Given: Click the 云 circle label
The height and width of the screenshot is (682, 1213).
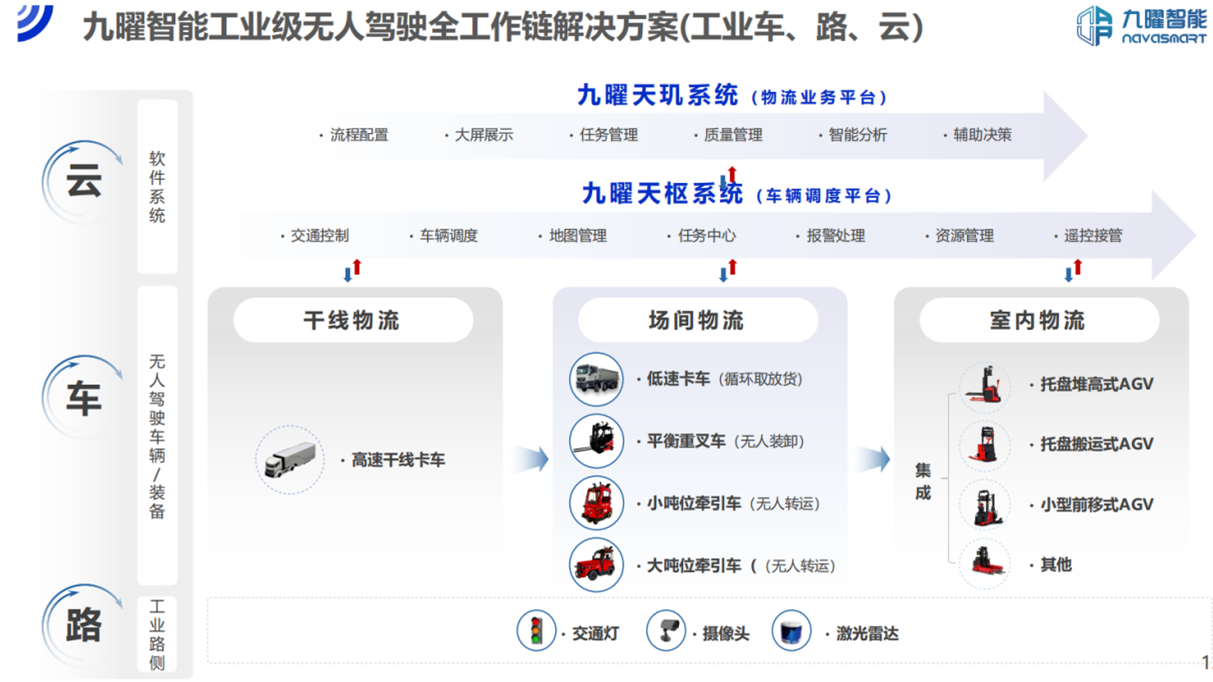Looking at the screenshot, I should [83, 183].
